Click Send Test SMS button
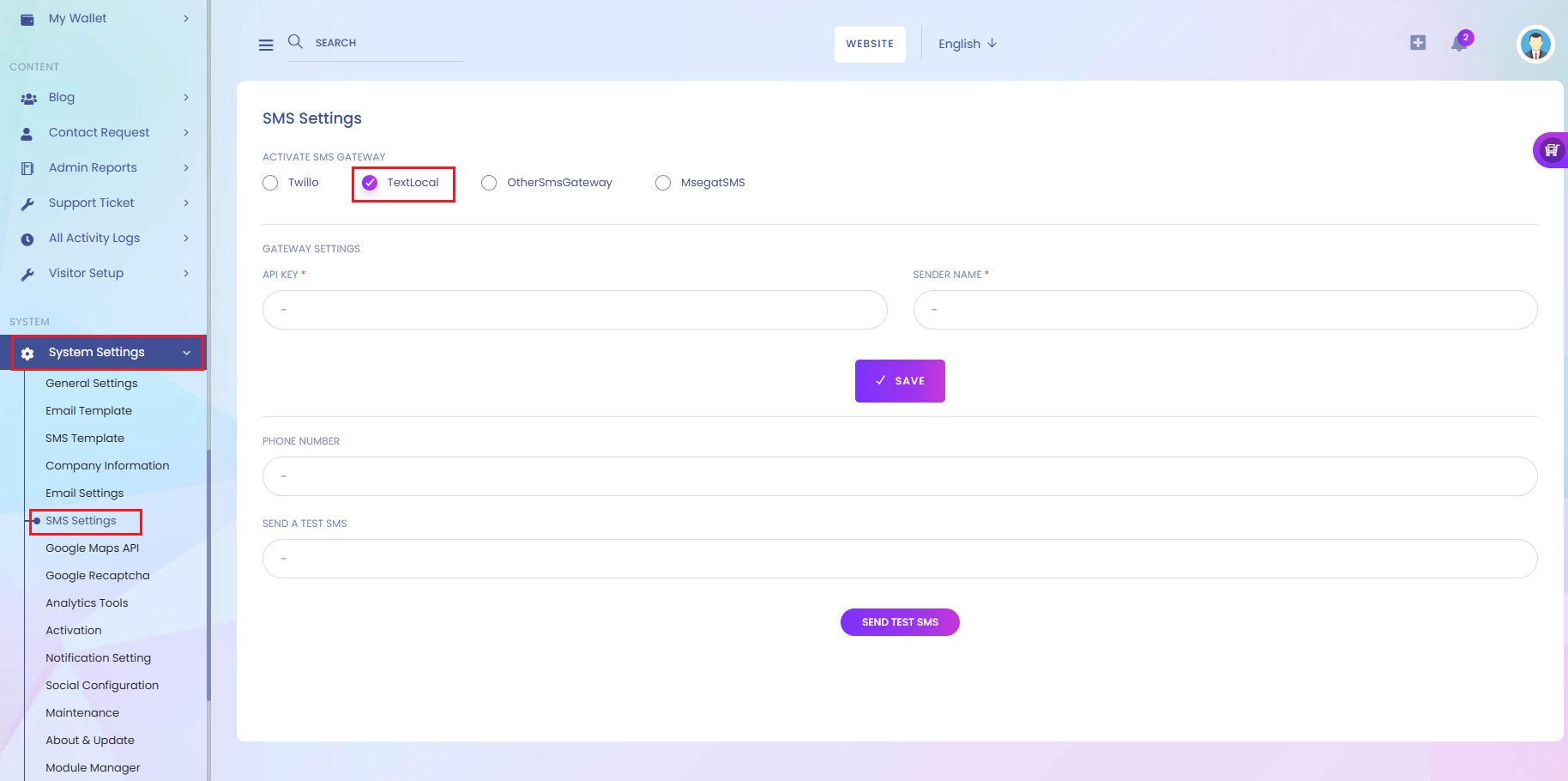 click(x=900, y=622)
